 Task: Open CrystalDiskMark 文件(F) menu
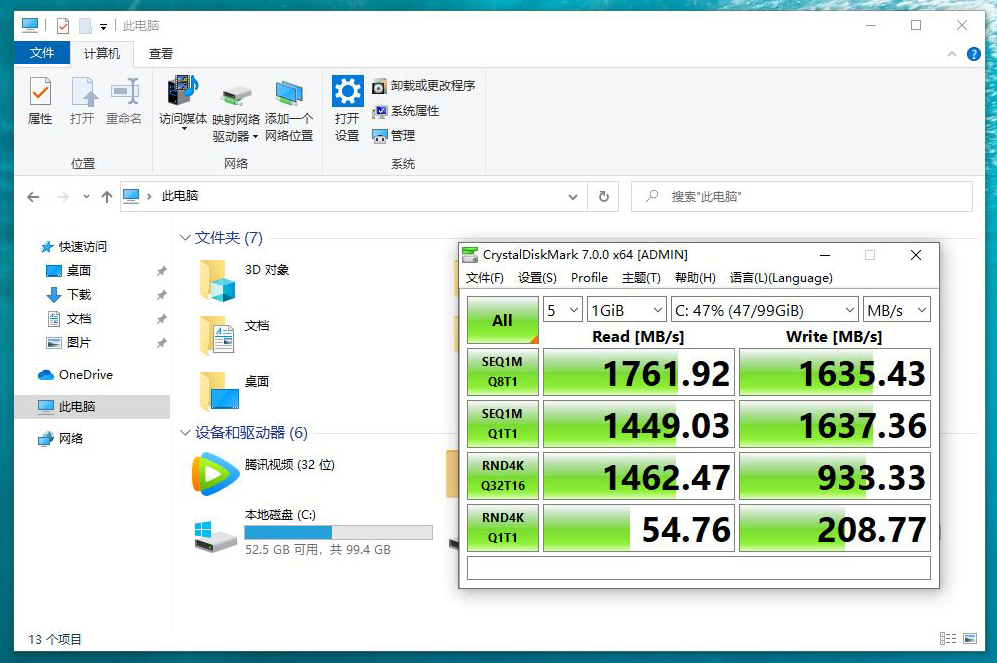point(485,278)
